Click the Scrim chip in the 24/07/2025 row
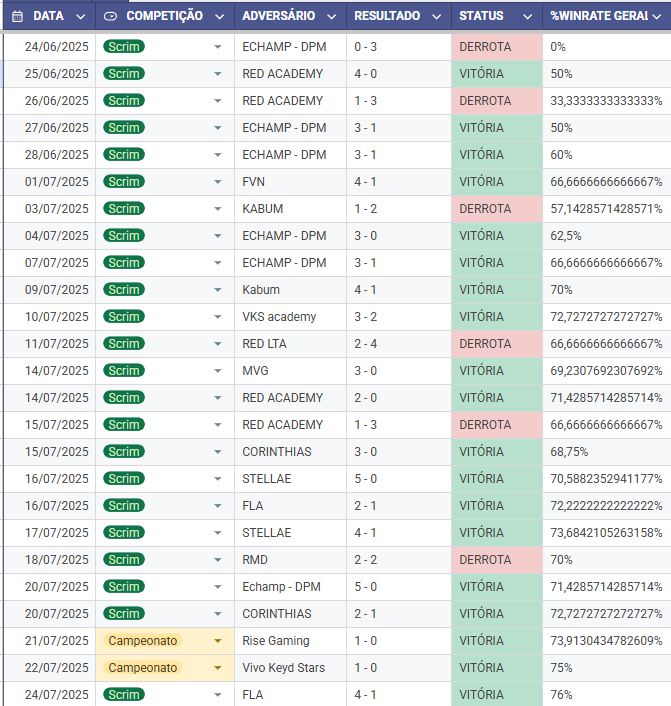The image size is (671, 706). click(x=124, y=694)
